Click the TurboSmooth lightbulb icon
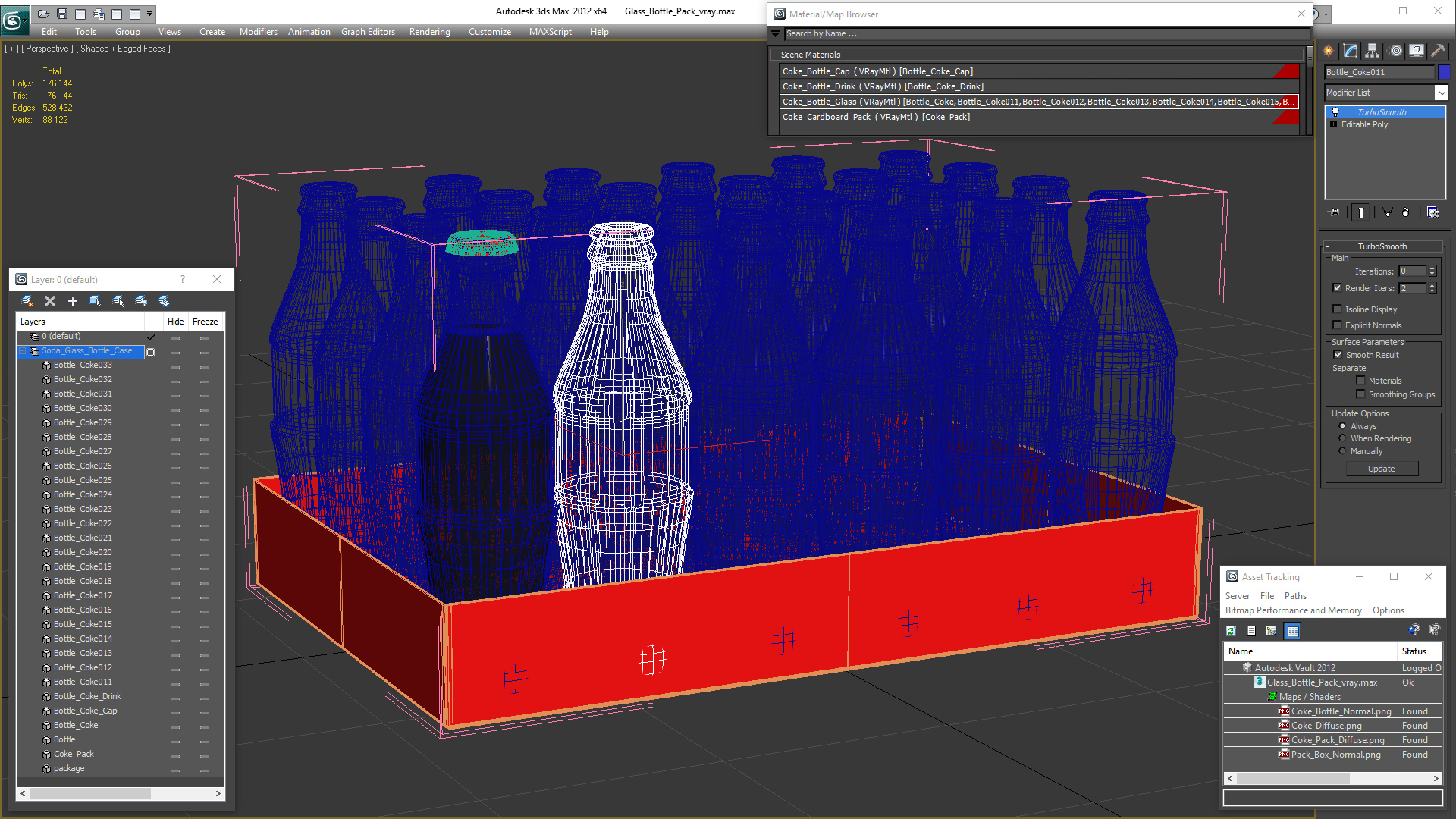This screenshot has height=819, width=1456. (1335, 112)
